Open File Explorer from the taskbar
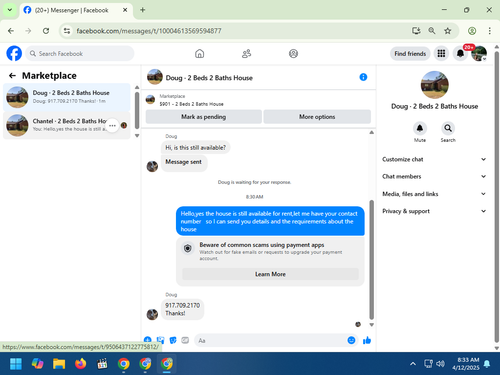500x375 pixels. (x=59, y=364)
